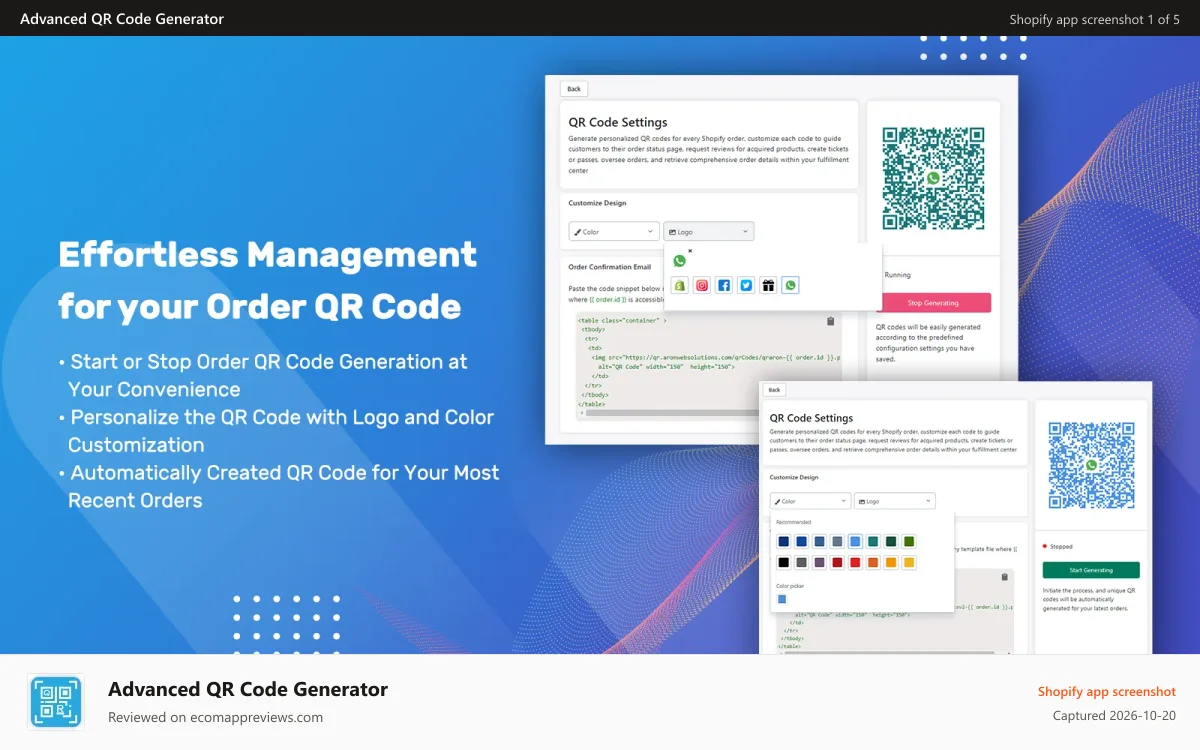Click the 'Captured 2026-10-20' text
This screenshot has height=750, width=1200.
[x=1114, y=716]
